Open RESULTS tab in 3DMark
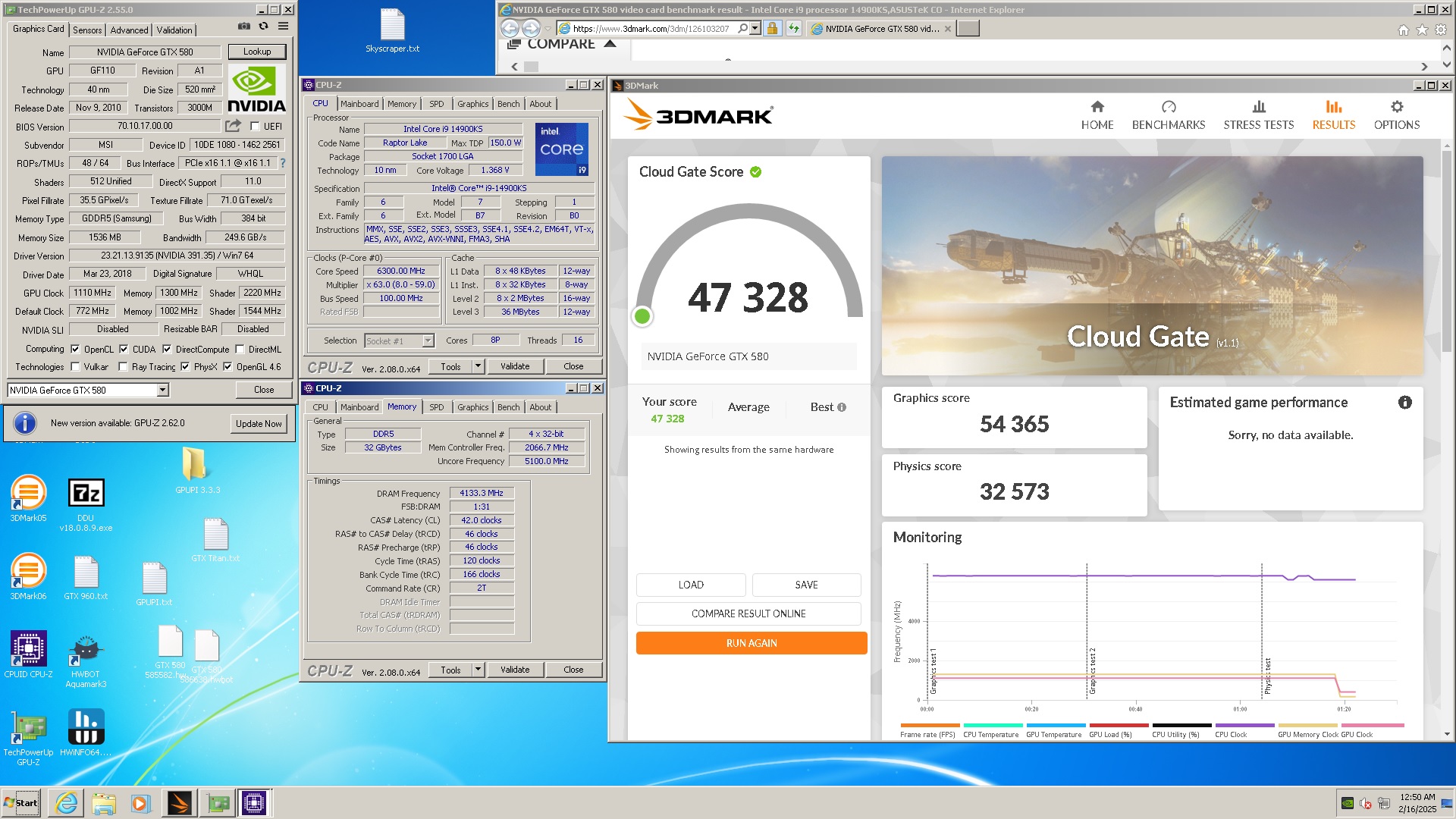 point(1334,115)
